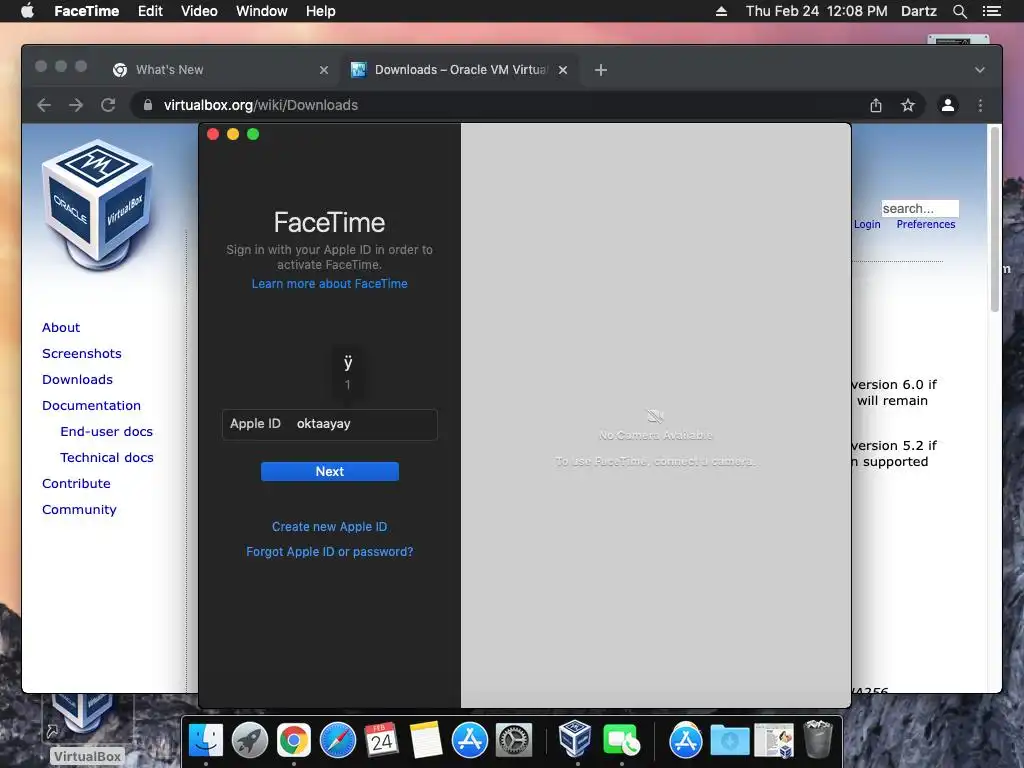Viewport: 1024px width, 768px height.
Task: Close the FaceTime window with the red button
Action: (213, 134)
